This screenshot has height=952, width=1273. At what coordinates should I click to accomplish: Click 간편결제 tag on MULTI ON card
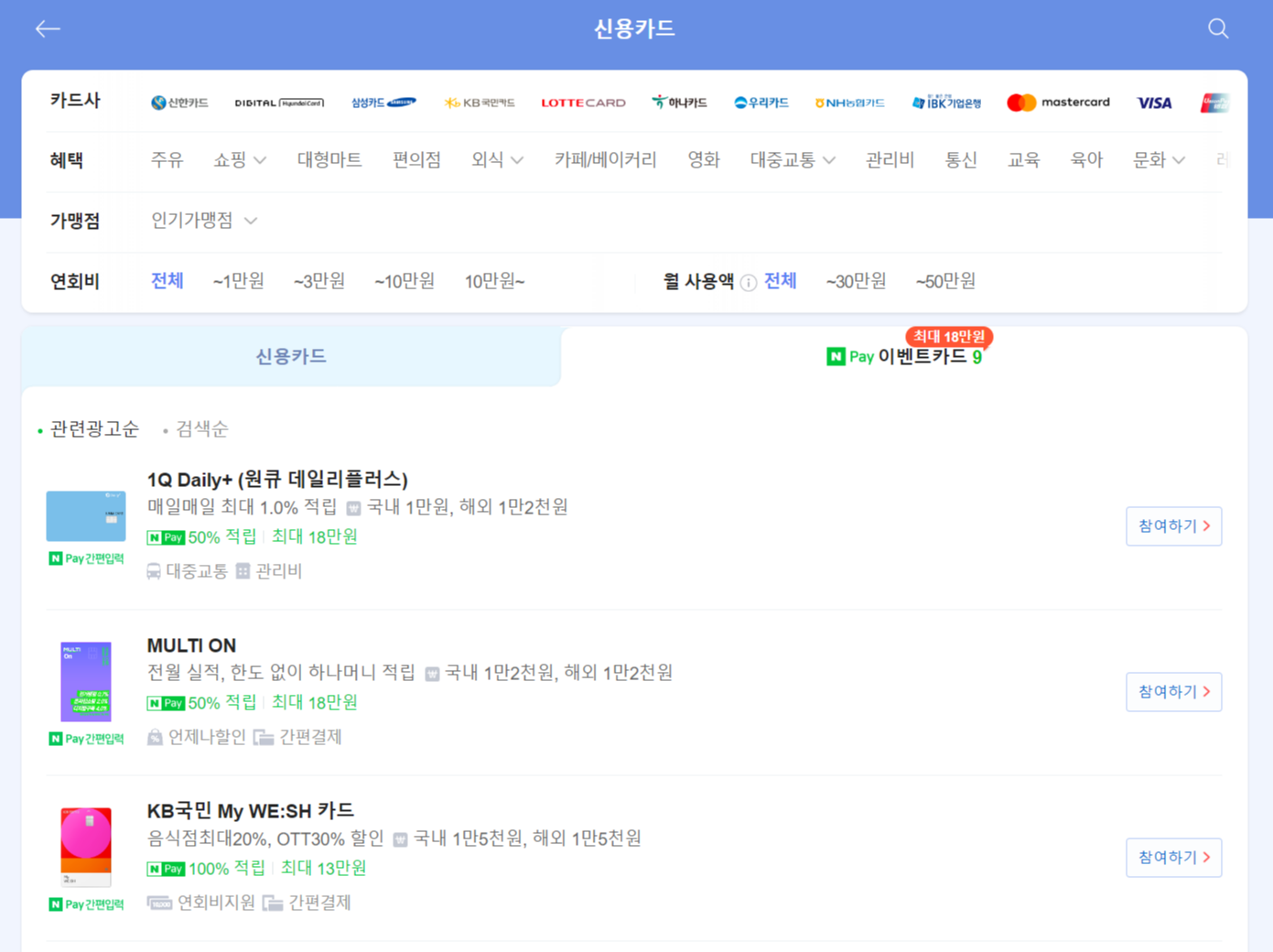point(297,737)
